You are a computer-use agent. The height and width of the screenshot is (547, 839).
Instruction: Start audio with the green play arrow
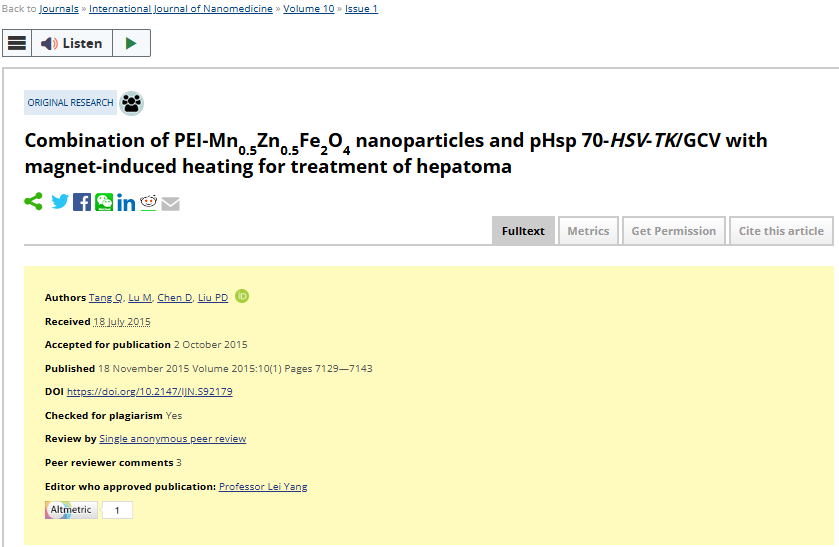[x=131, y=43]
